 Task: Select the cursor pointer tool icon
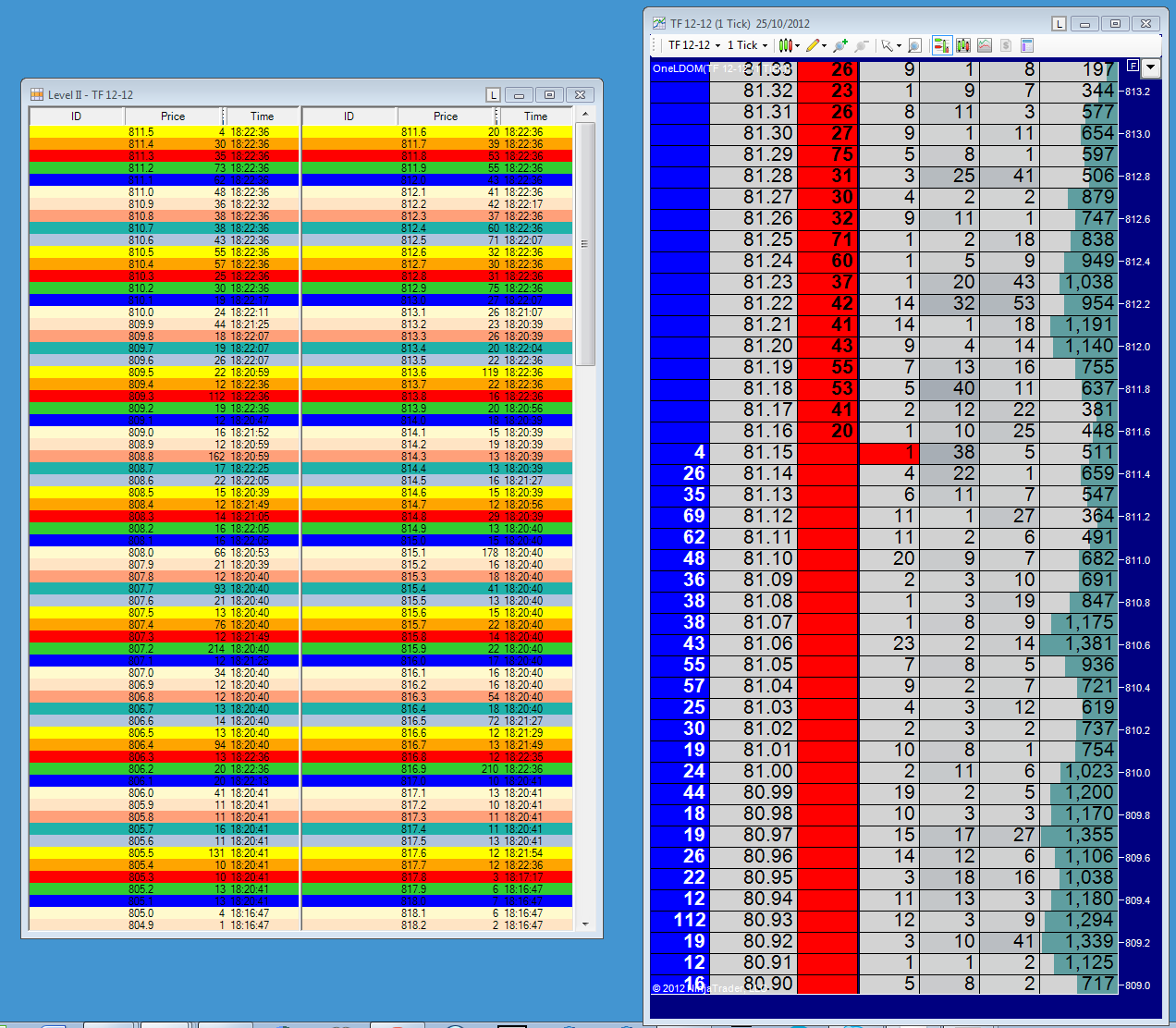tap(888, 45)
